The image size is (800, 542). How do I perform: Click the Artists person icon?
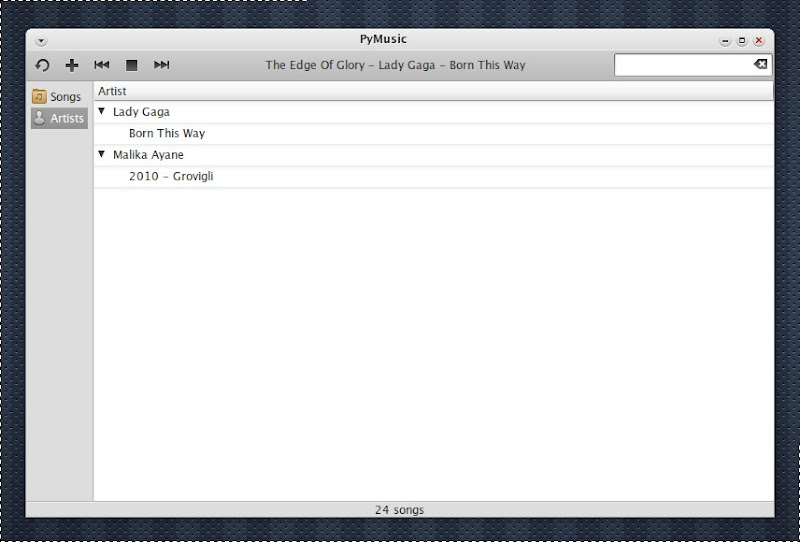pos(39,118)
